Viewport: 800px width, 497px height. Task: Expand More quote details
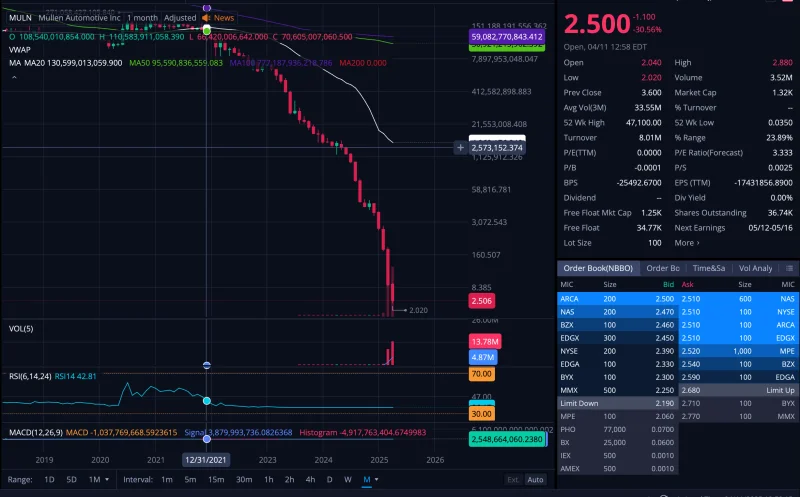tap(687, 243)
